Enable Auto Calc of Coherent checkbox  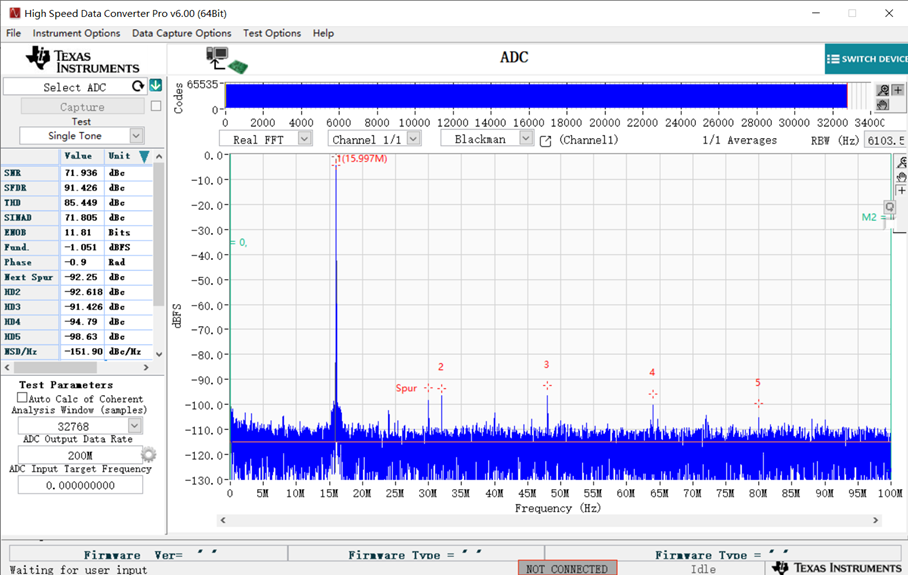(x=22, y=398)
